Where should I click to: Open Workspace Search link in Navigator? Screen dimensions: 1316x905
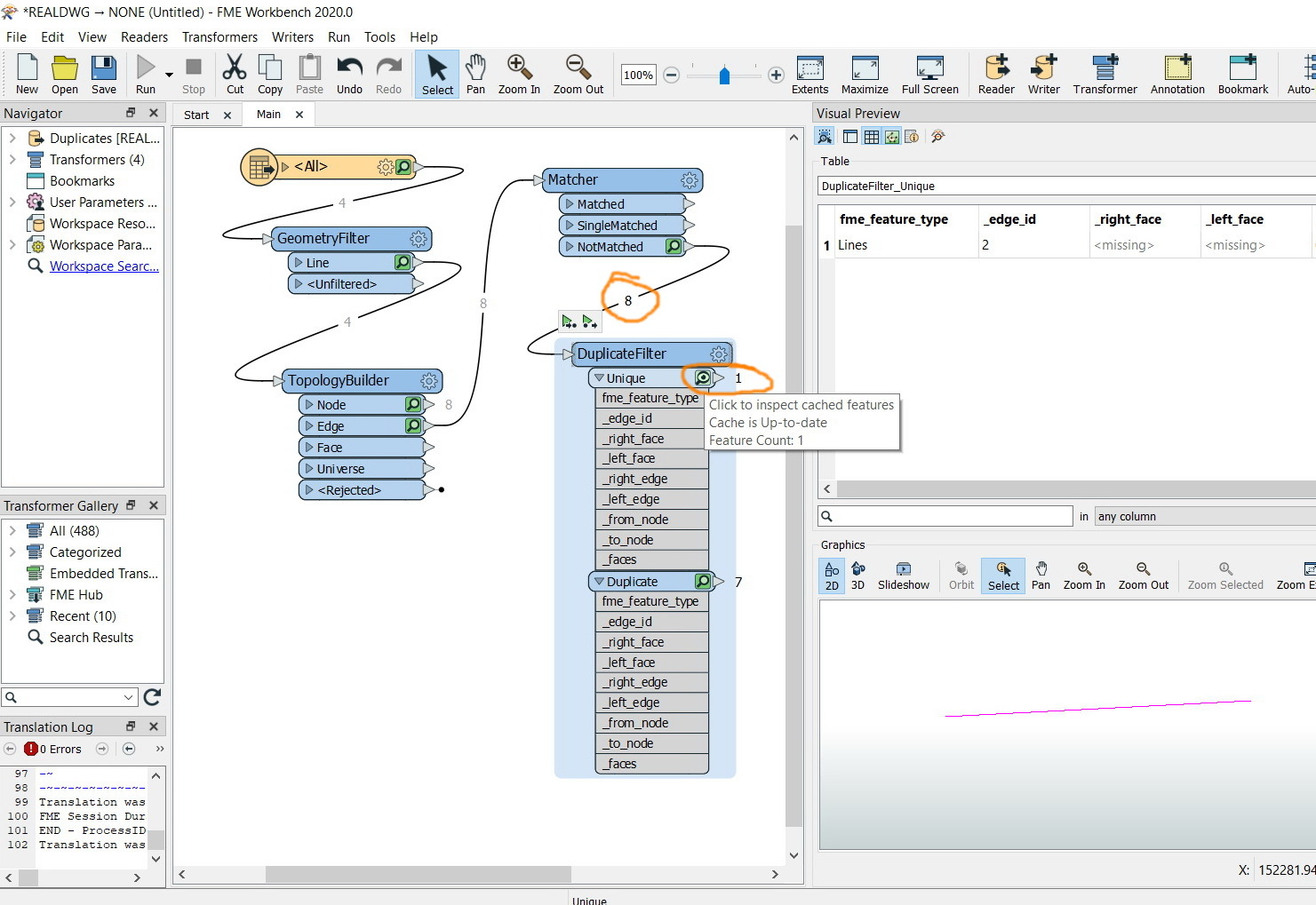[104, 266]
